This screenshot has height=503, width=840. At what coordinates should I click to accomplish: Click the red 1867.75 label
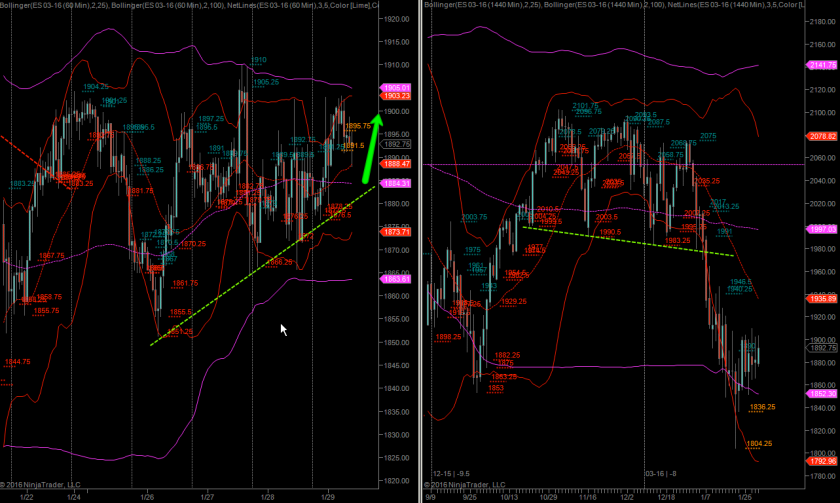pos(51,256)
